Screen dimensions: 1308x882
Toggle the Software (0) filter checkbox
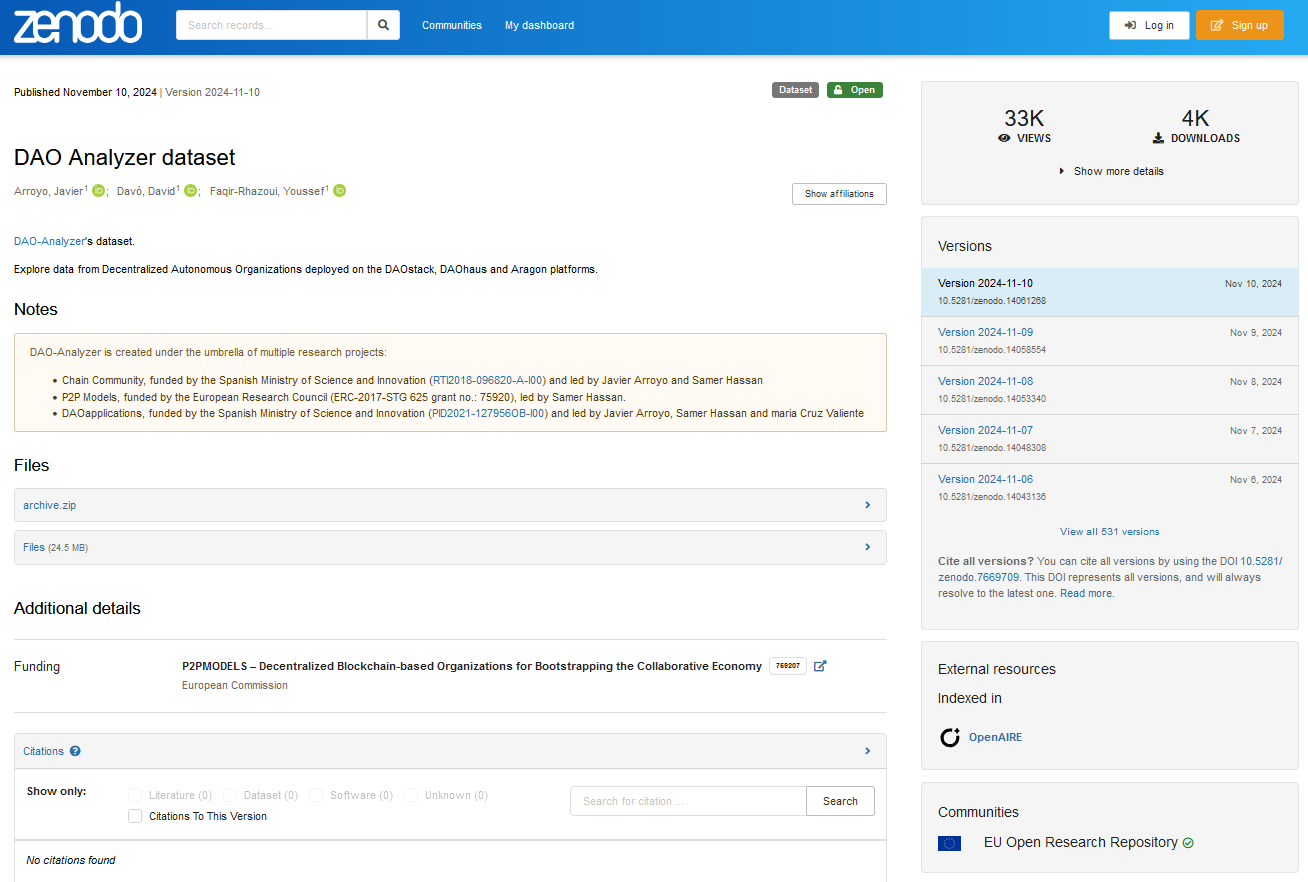pos(316,795)
